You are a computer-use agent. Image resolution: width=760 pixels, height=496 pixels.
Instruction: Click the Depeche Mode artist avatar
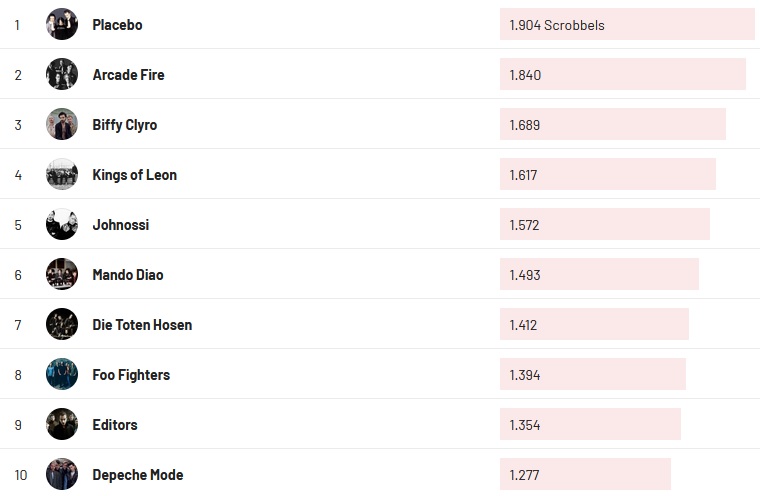62,474
